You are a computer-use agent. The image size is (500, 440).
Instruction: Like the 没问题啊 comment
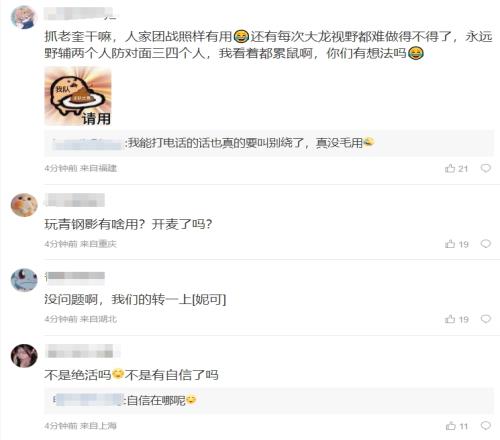point(456,319)
